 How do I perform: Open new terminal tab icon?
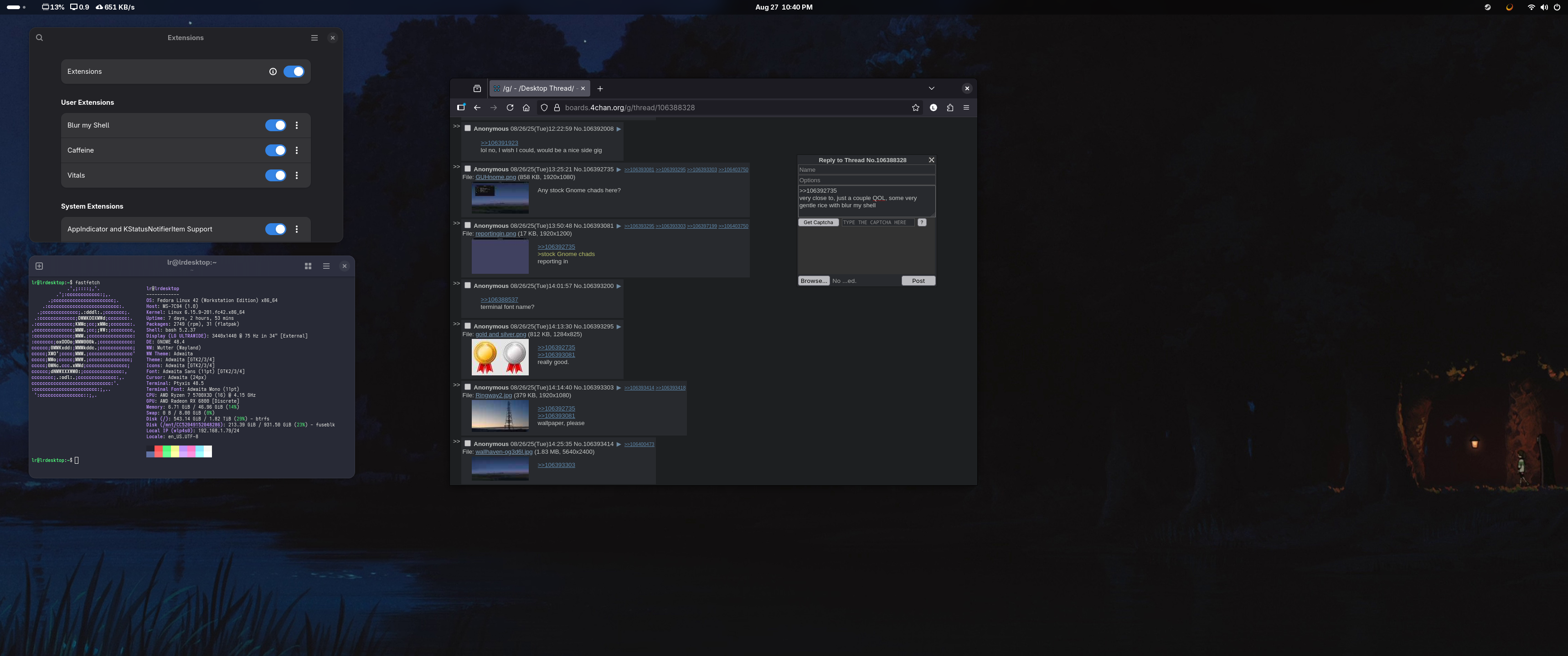[40, 266]
